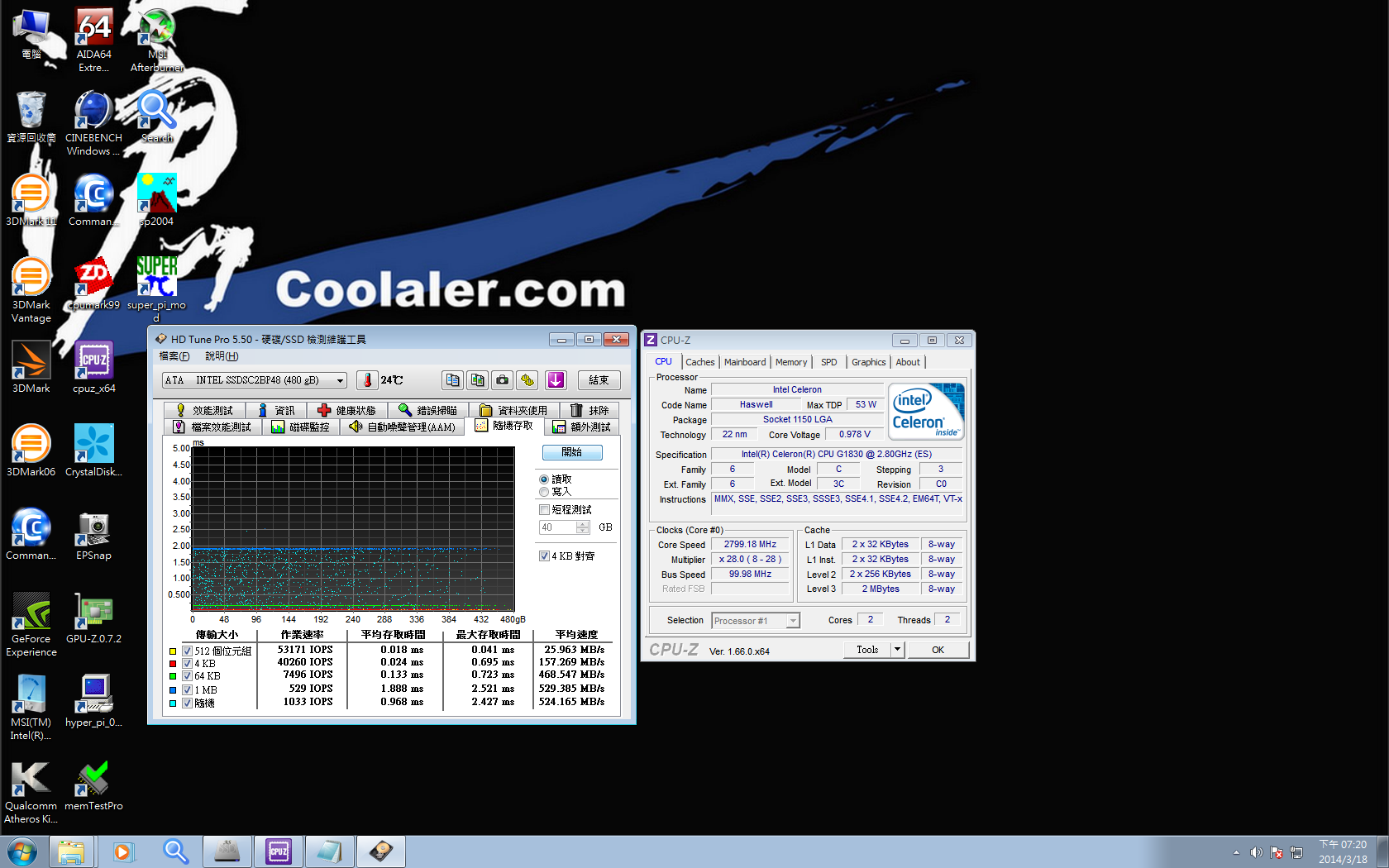
Task: Open the Recycle Bin on desktop
Action: (31, 117)
